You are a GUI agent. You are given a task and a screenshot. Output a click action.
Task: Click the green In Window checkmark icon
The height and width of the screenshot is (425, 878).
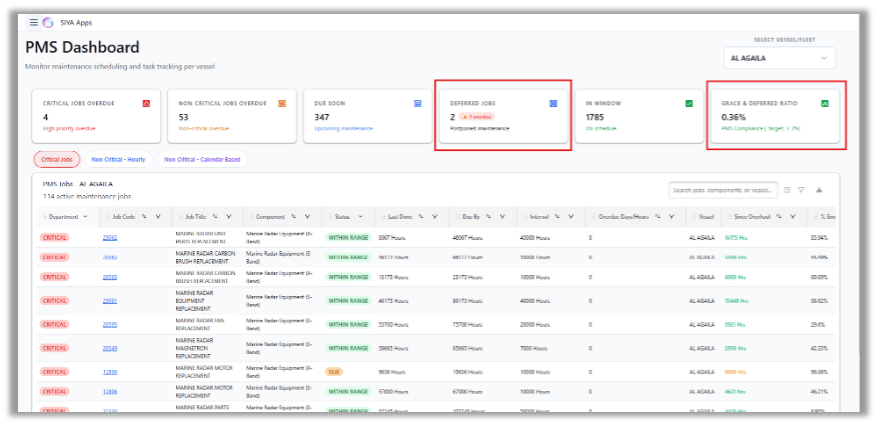coord(689,104)
